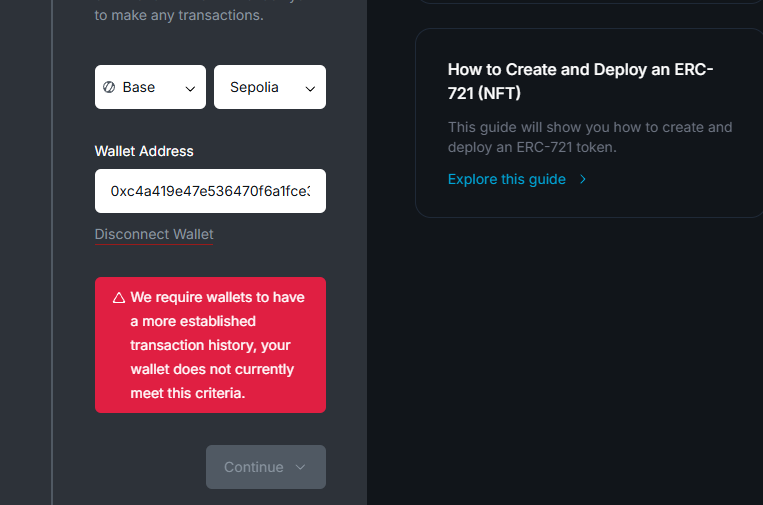Click the Disconnect Wallet link
This screenshot has height=505, width=763.
tap(154, 234)
